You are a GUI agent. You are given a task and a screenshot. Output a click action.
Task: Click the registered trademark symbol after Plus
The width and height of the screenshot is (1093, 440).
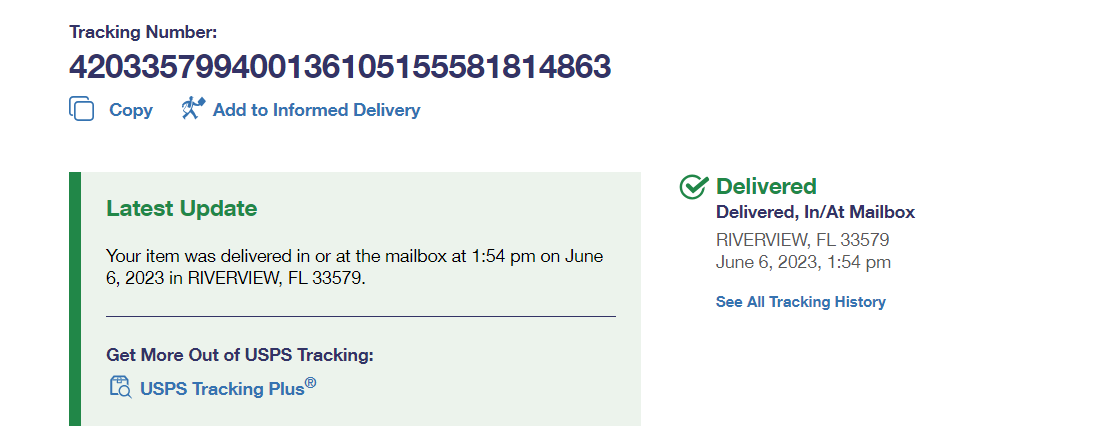(311, 382)
